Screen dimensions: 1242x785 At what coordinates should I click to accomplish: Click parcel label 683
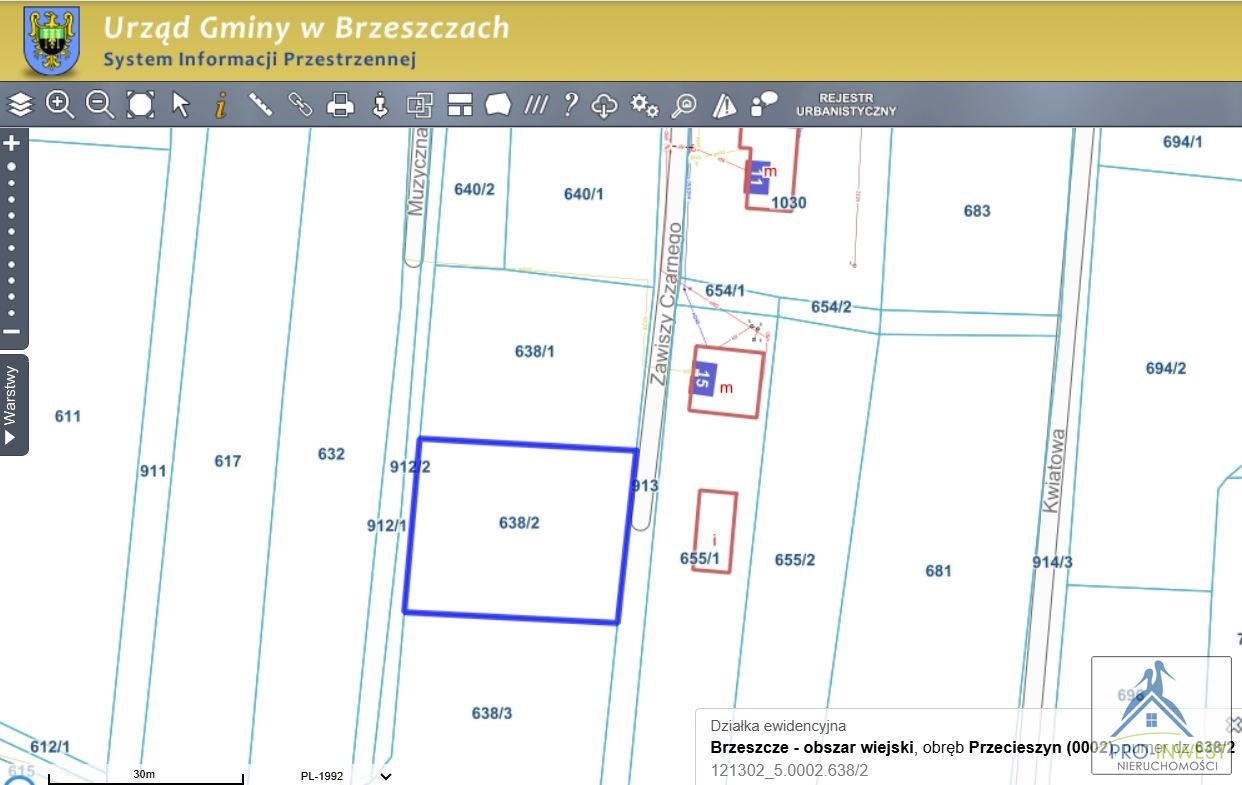(977, 211)
